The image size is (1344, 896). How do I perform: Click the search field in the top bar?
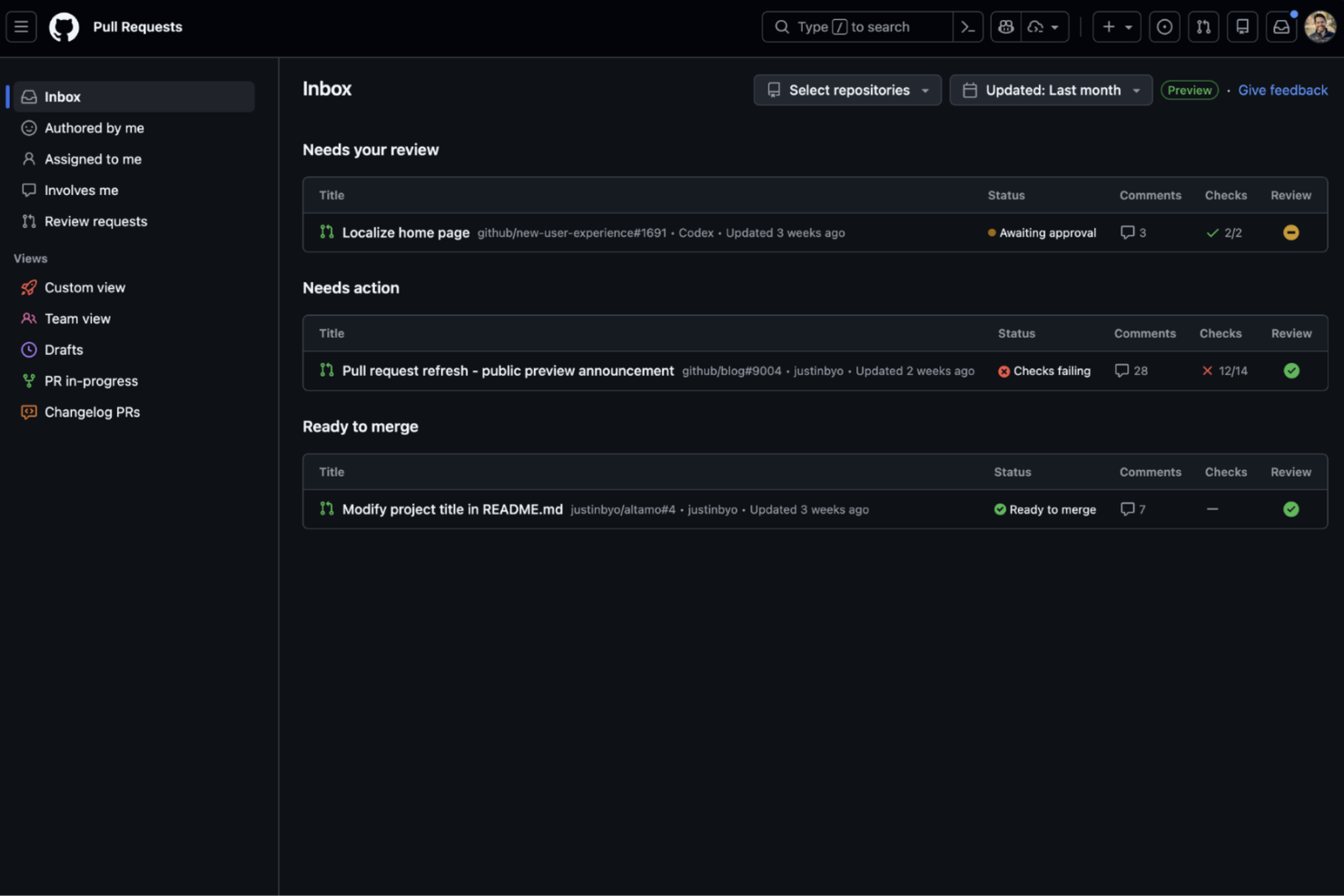858,26
